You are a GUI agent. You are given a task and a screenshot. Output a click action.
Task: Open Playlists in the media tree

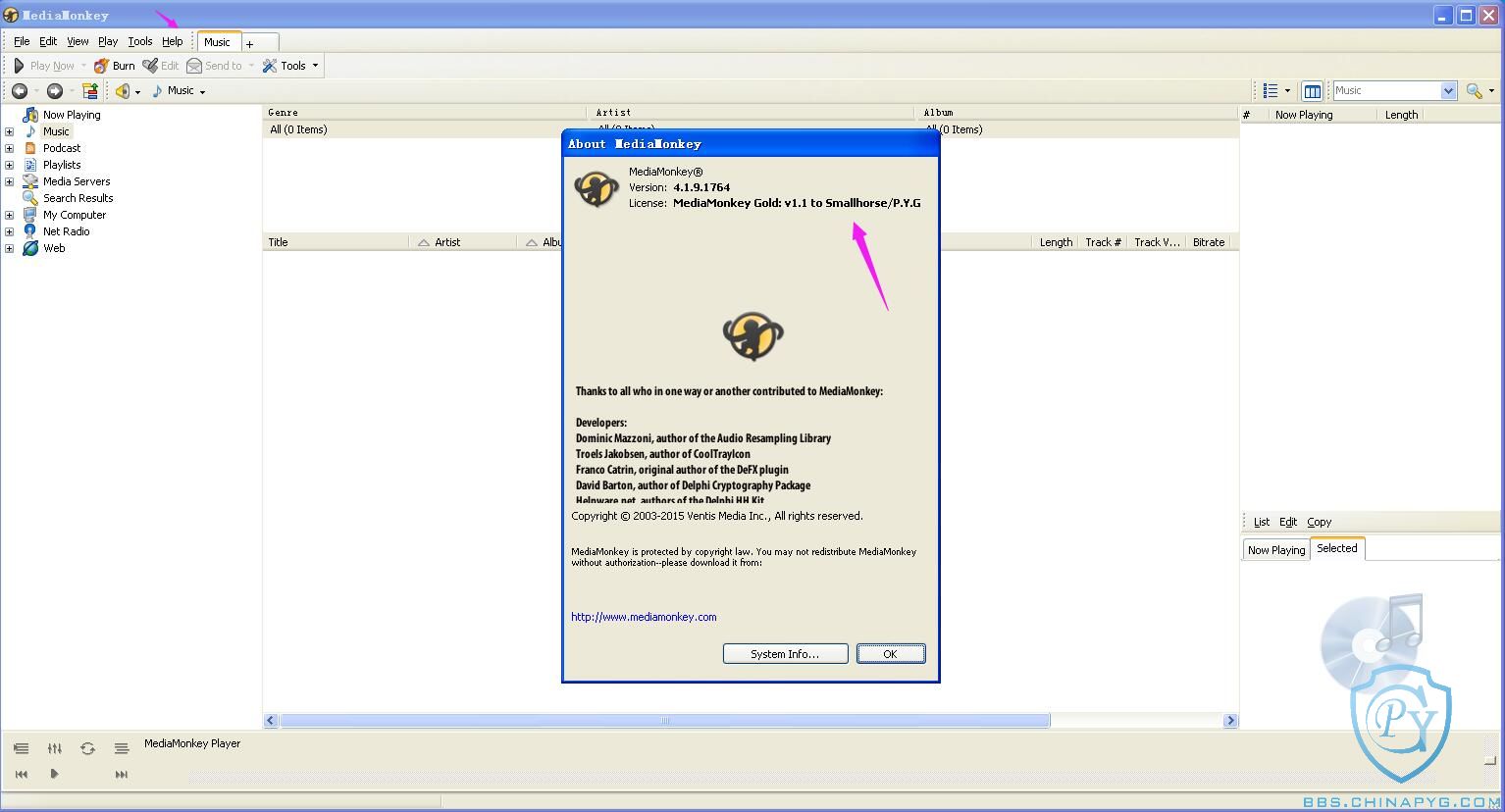(x=62, y=165)
